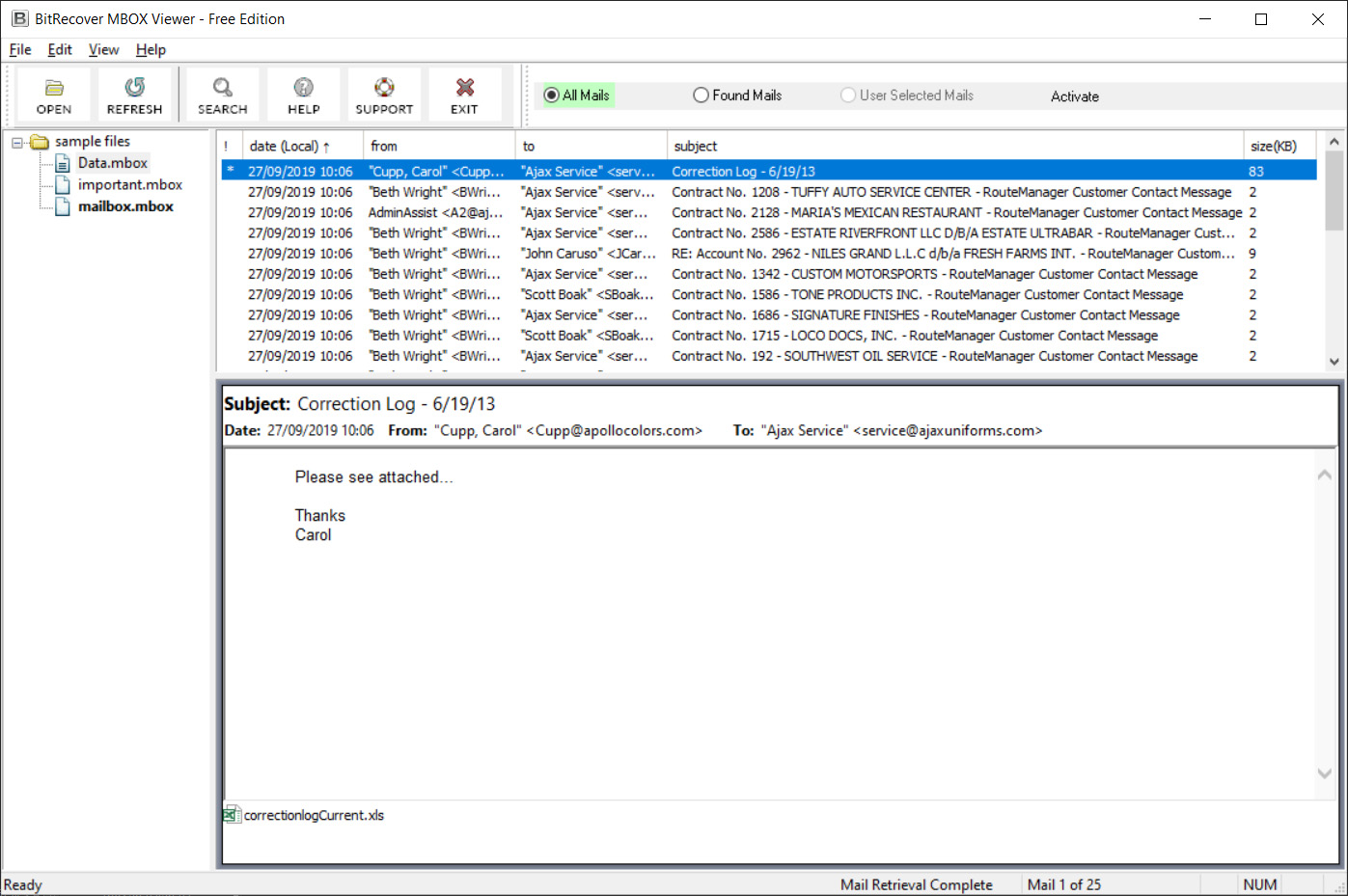Select the Contract No. 1686 SIGNATURE FINISHES mail
This screenshot has width=1348, height=896.
pos(769,315)
